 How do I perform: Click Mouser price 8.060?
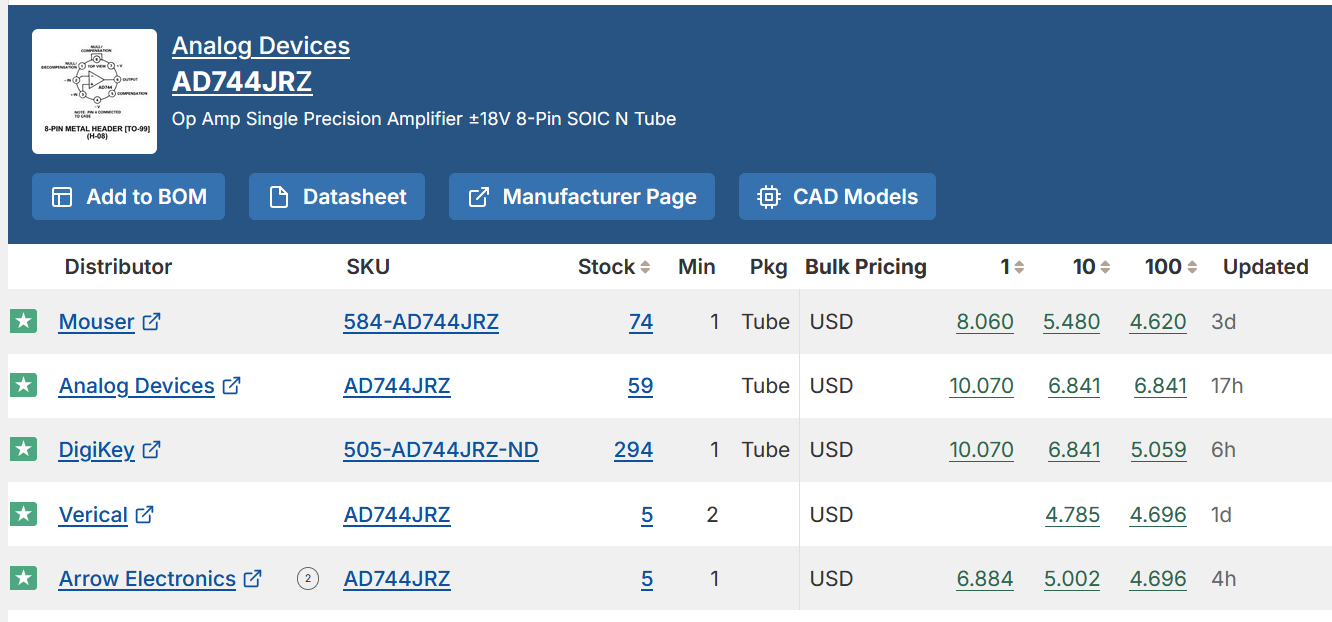(985, 322)
